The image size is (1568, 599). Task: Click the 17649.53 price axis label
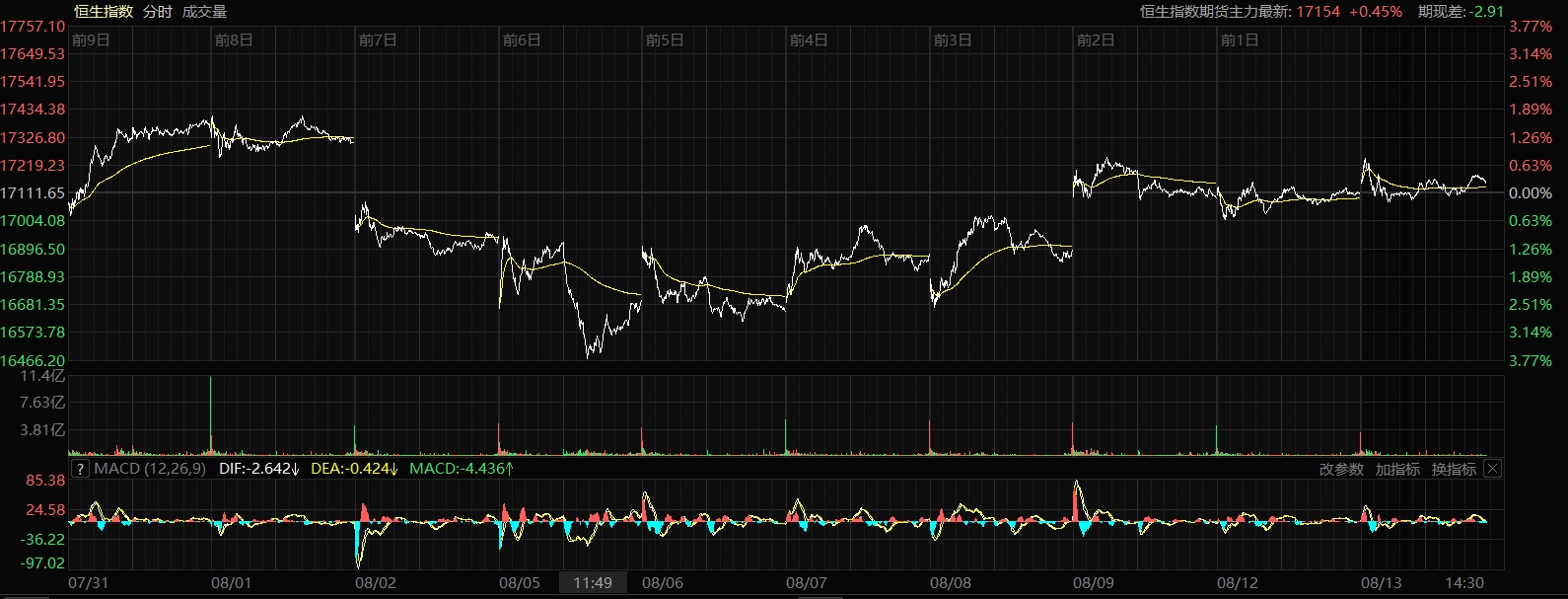33,54
